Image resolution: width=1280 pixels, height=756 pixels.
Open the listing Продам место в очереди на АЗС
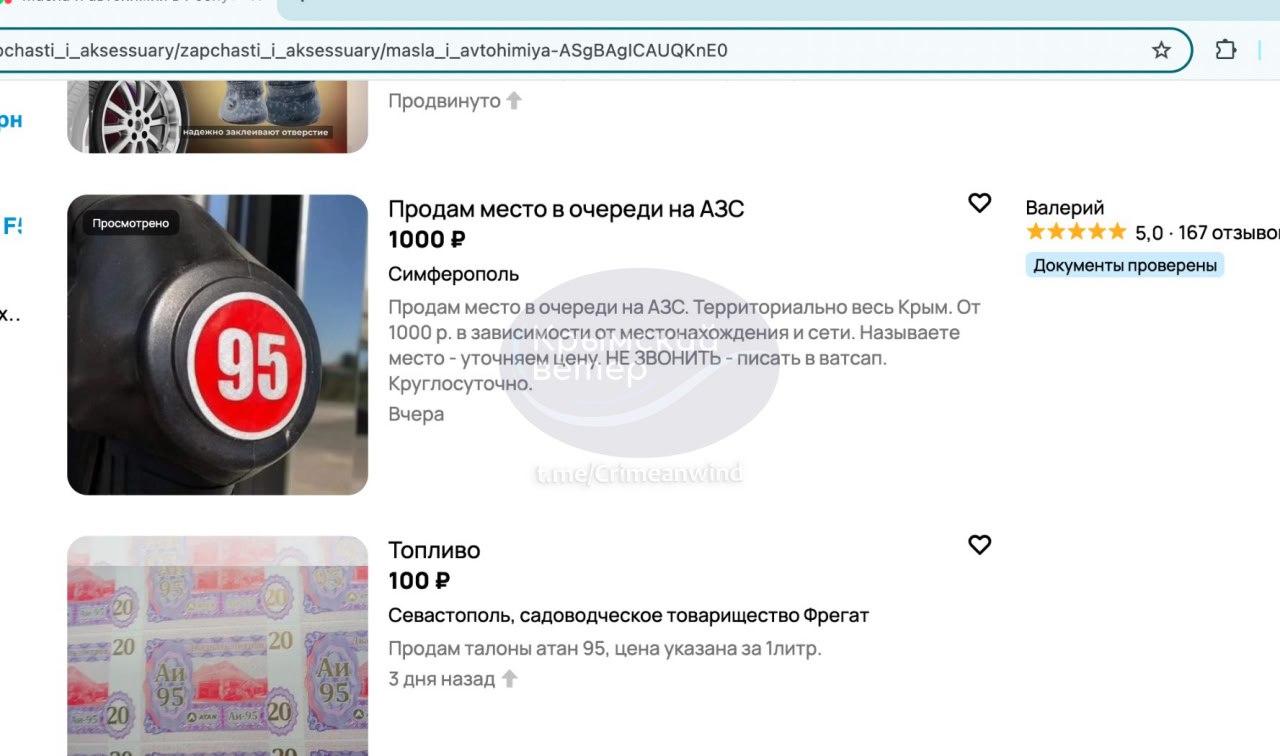point(566,209)
